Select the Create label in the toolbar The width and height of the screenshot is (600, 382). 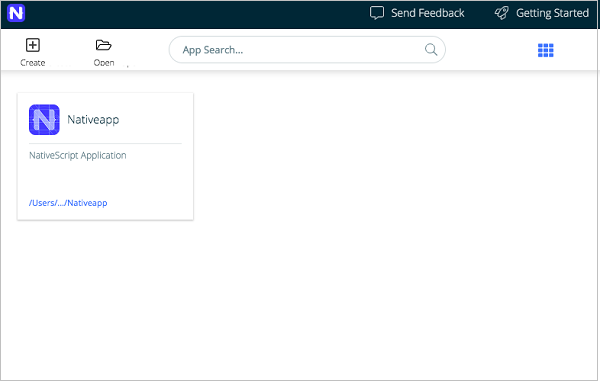click(33, 62)
